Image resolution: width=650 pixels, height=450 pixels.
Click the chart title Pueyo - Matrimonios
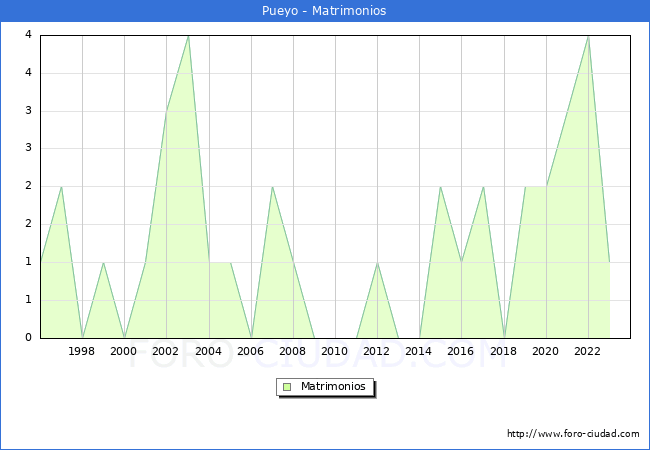(x=325, y=11)
